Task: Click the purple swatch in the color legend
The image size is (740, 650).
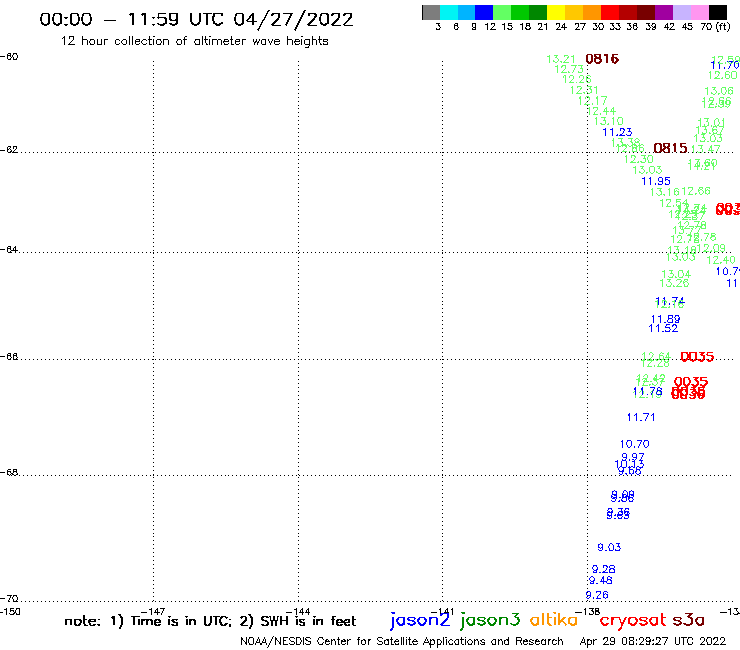Action: click(x=664, y=12)
